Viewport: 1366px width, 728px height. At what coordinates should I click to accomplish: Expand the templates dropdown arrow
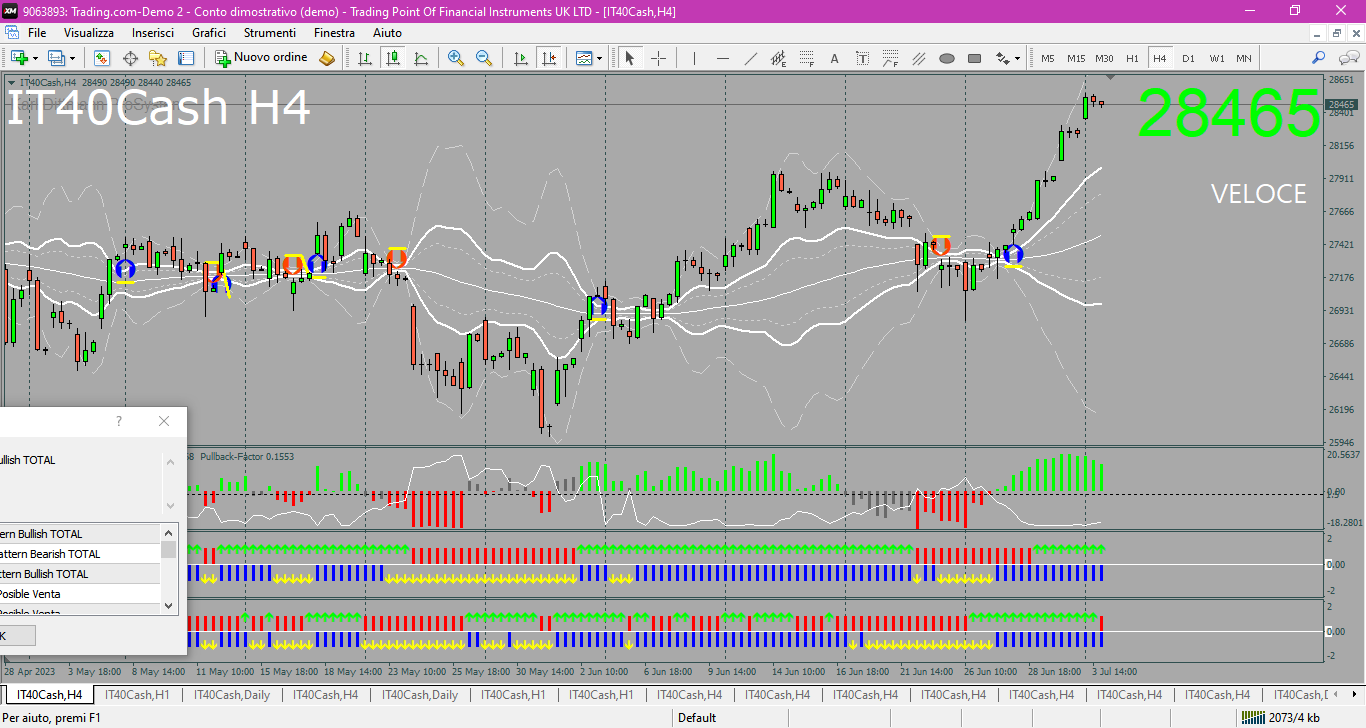point(599,58)
